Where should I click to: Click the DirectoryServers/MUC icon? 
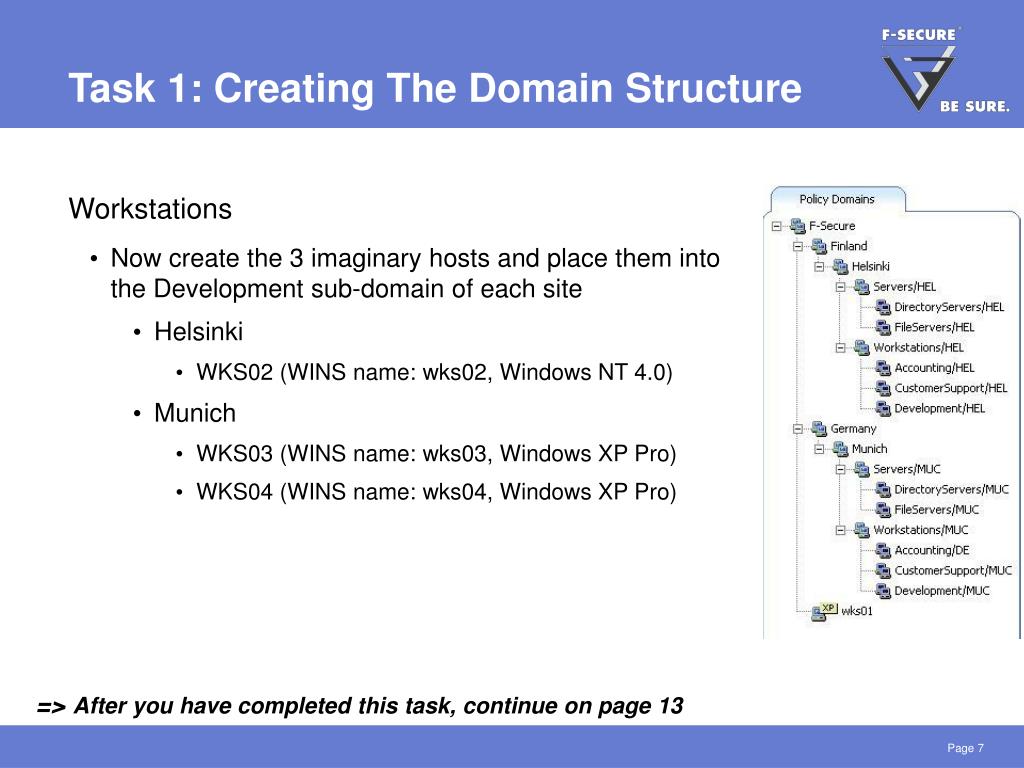(x=883, y=490)
